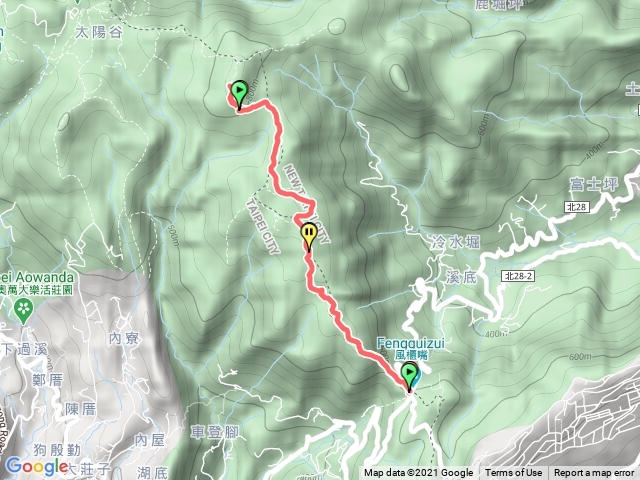Open the Terms of Use link
The image size is (640, 480).
[x=513, y=473]
